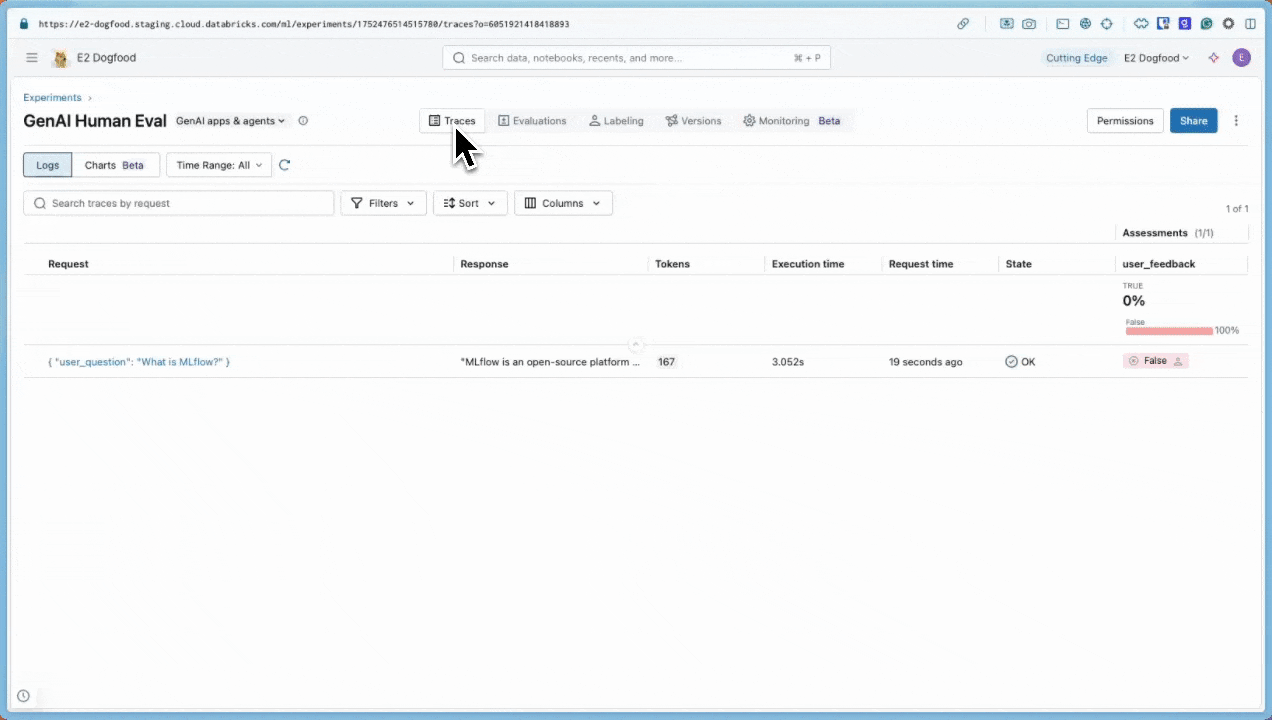The image size is (1272, 720).
Task: Click the token count 167
Action: [x=666, y=362]
